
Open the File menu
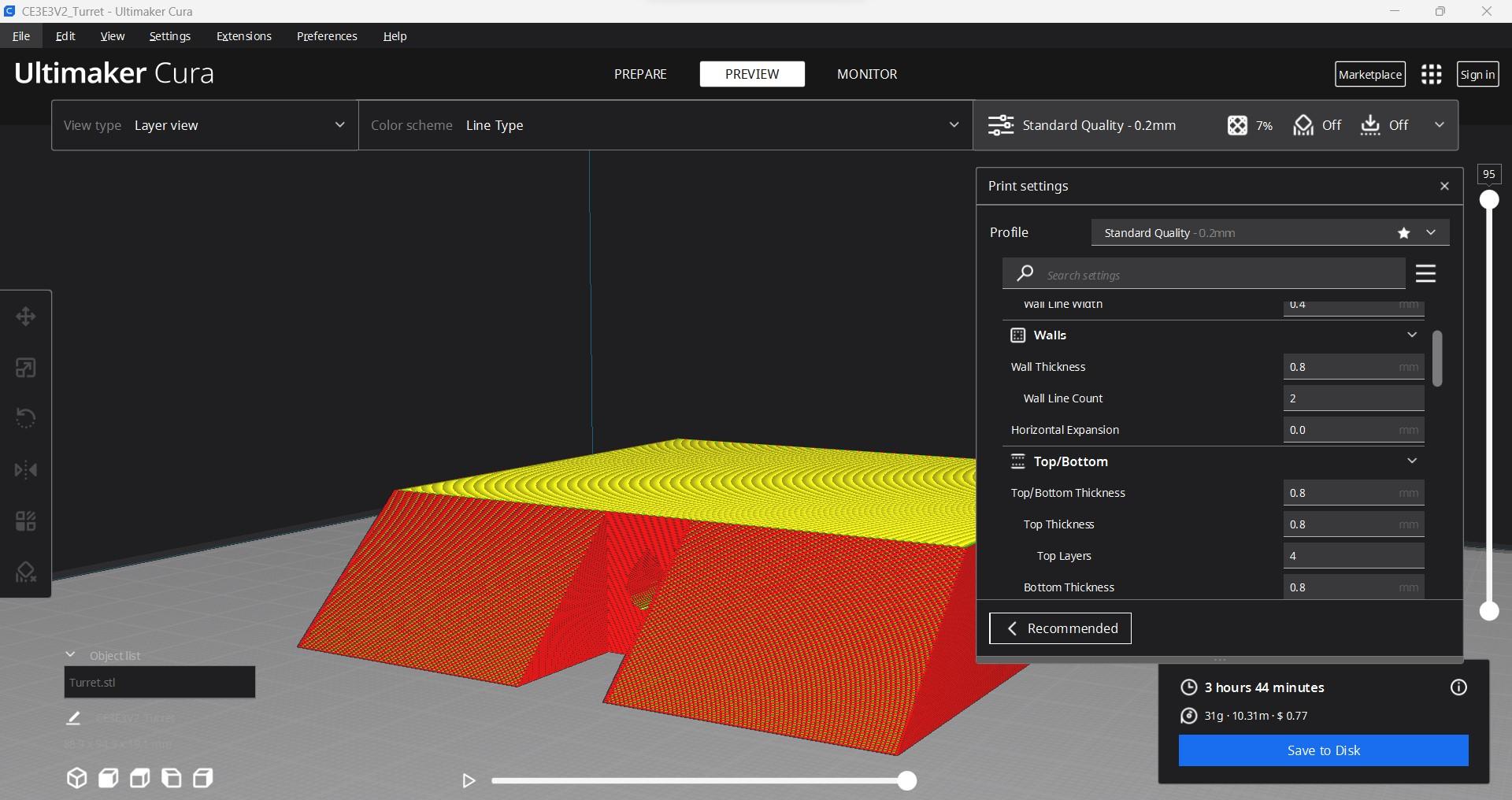click(x=21, y=36)
